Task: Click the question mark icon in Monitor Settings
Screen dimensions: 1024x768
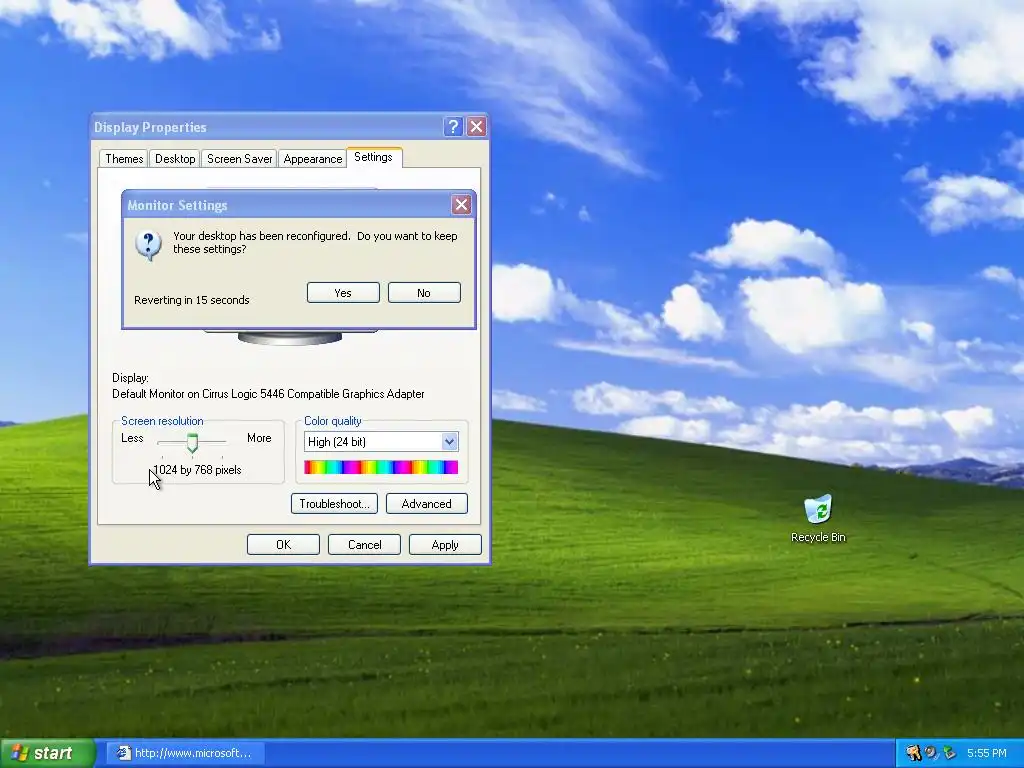Action: click(x=148, y=246)
